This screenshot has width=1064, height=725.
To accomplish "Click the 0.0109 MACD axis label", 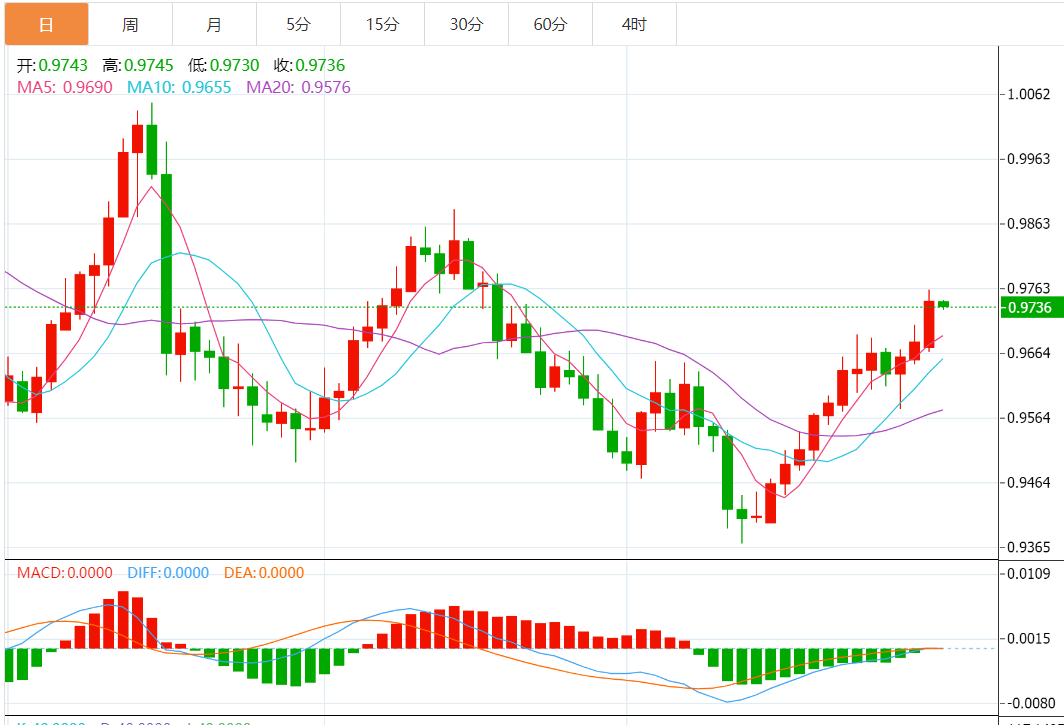I will (1029, 574).
